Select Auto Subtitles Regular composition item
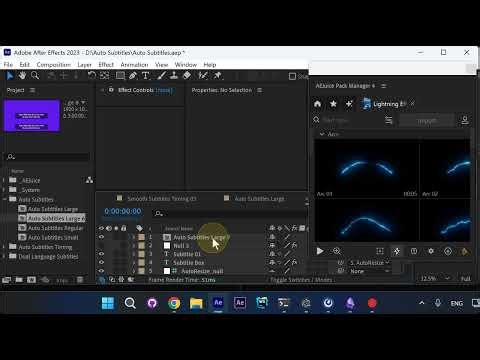Screen dimensions: 480x360 (x=55, y=228)
